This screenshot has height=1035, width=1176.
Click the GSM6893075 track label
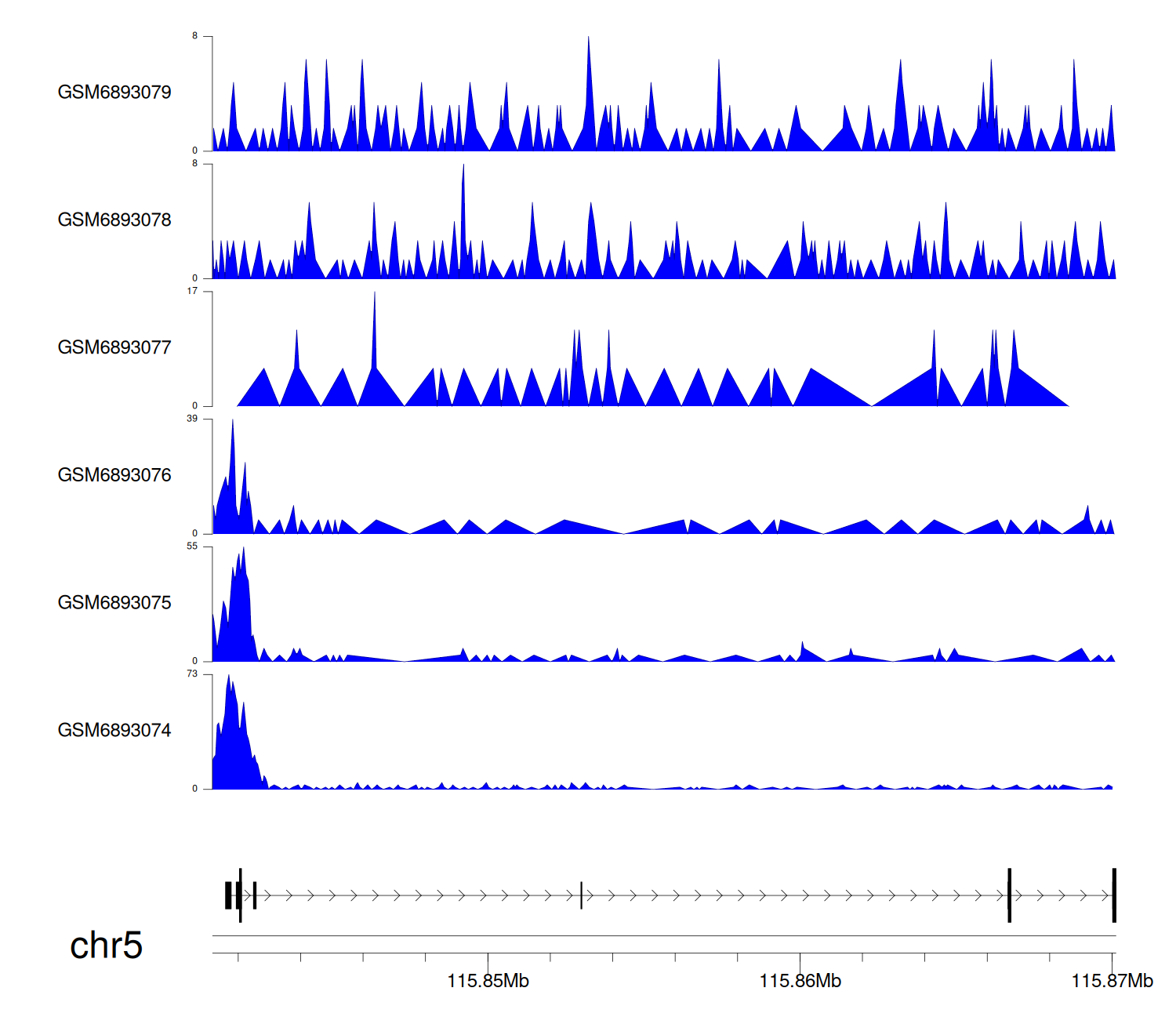point(114,603)
